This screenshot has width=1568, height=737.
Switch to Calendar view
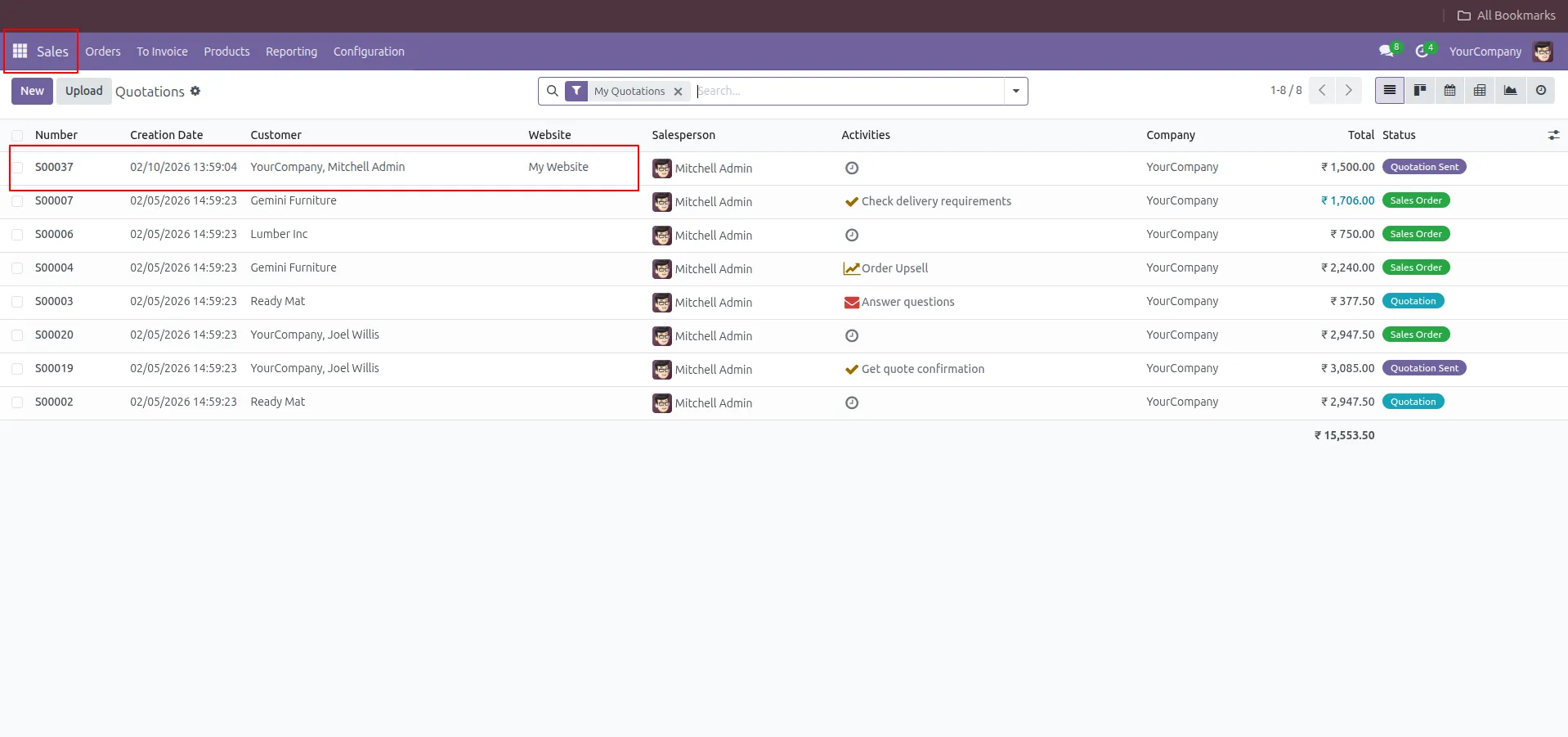(1449, 91)
